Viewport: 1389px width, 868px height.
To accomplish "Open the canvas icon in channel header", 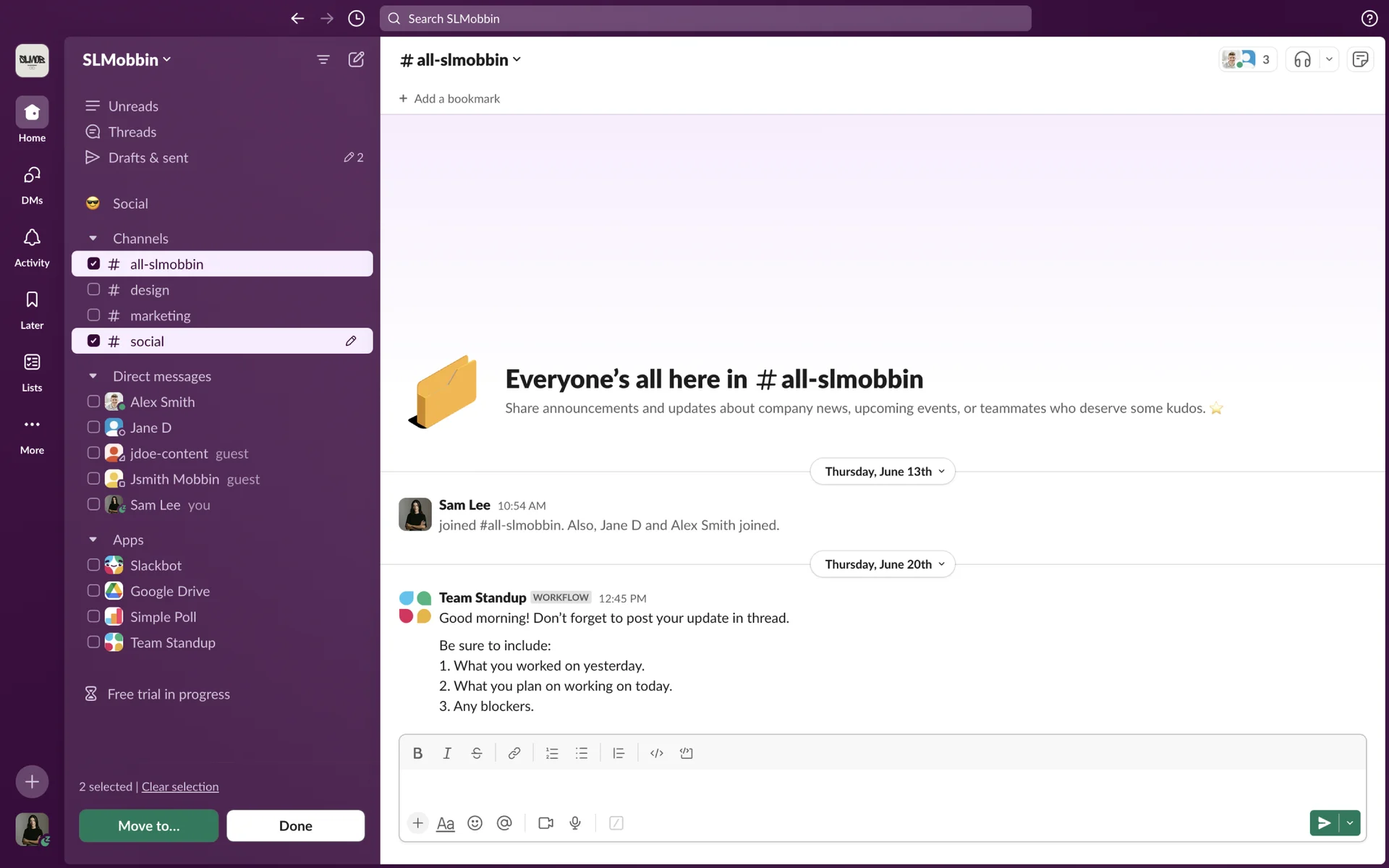I will [1360, 59].
